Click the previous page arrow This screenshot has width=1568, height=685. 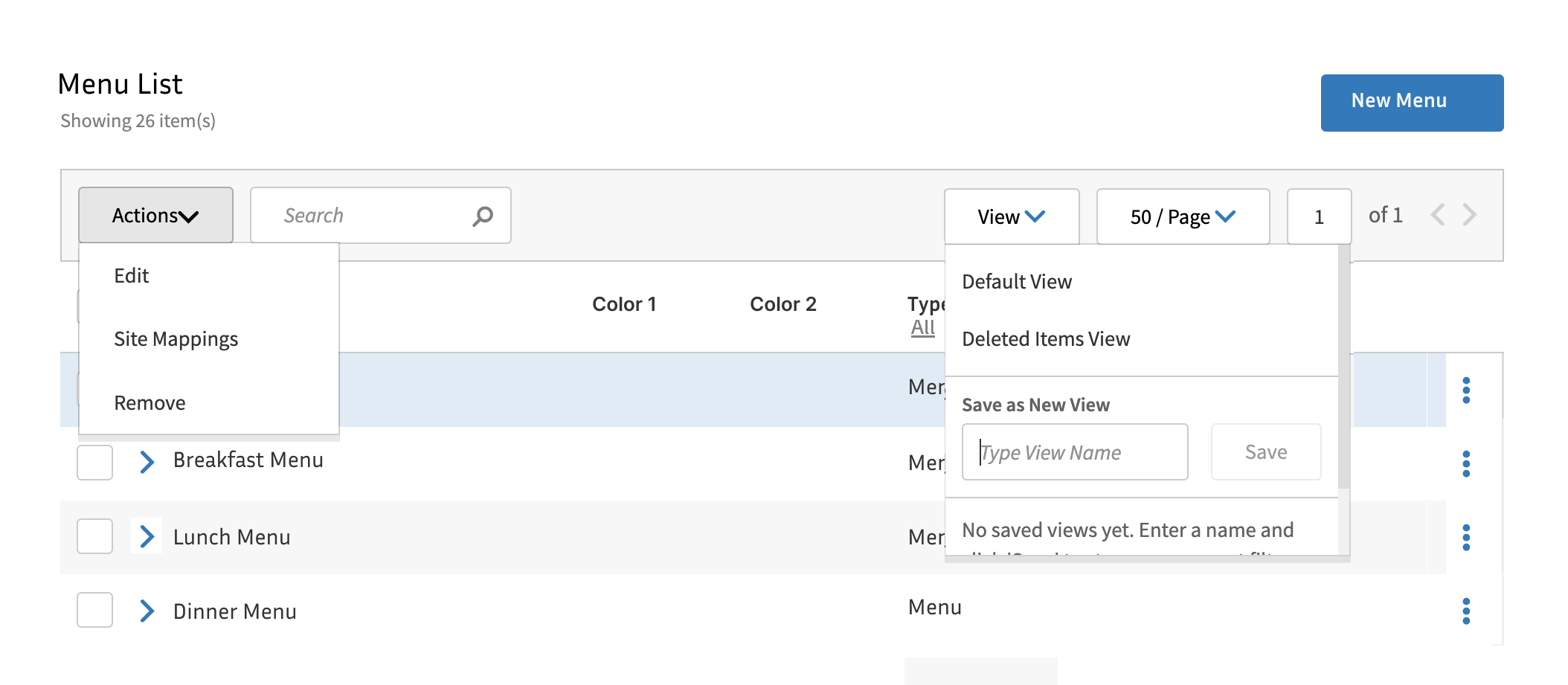1439,215
